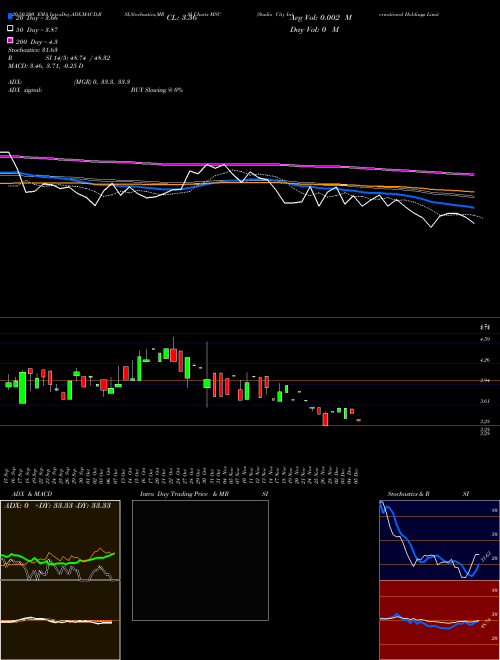The height and width of the screenshot is (660, 500).
Task: Click the 'ADX: 0 +DY: 33.33 -DY: 33.33' header
Action: (57, 506)
